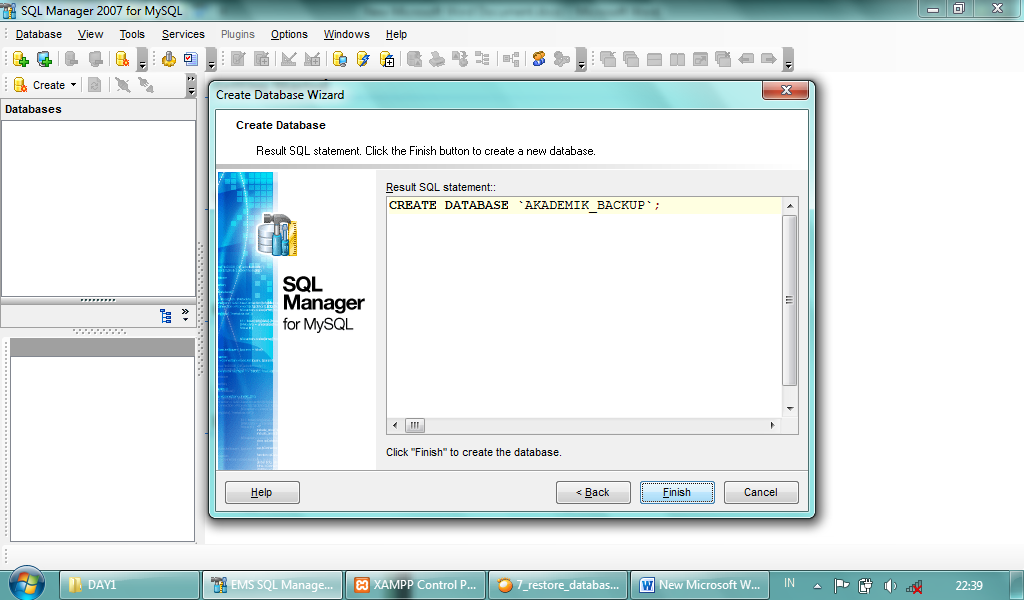1024x600 pixels.
Task: Expand the Create toolbar overflow chevrons
Action: (x=191, y=85)
